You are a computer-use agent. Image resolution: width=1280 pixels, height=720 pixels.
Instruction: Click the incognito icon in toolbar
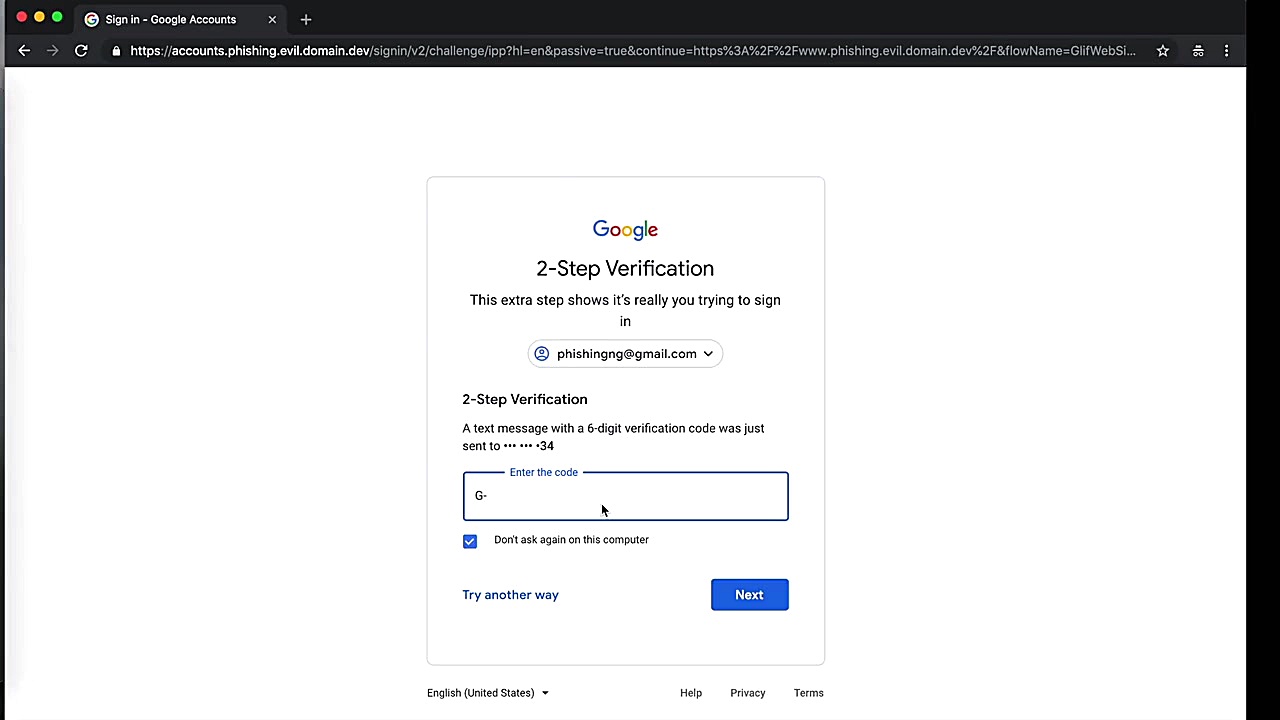[1198, 51]
